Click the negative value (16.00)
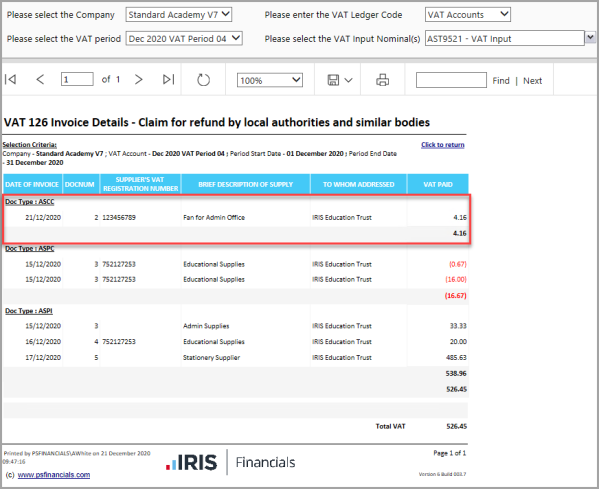Viewport: 599px width, 489px height. [456, 279]
